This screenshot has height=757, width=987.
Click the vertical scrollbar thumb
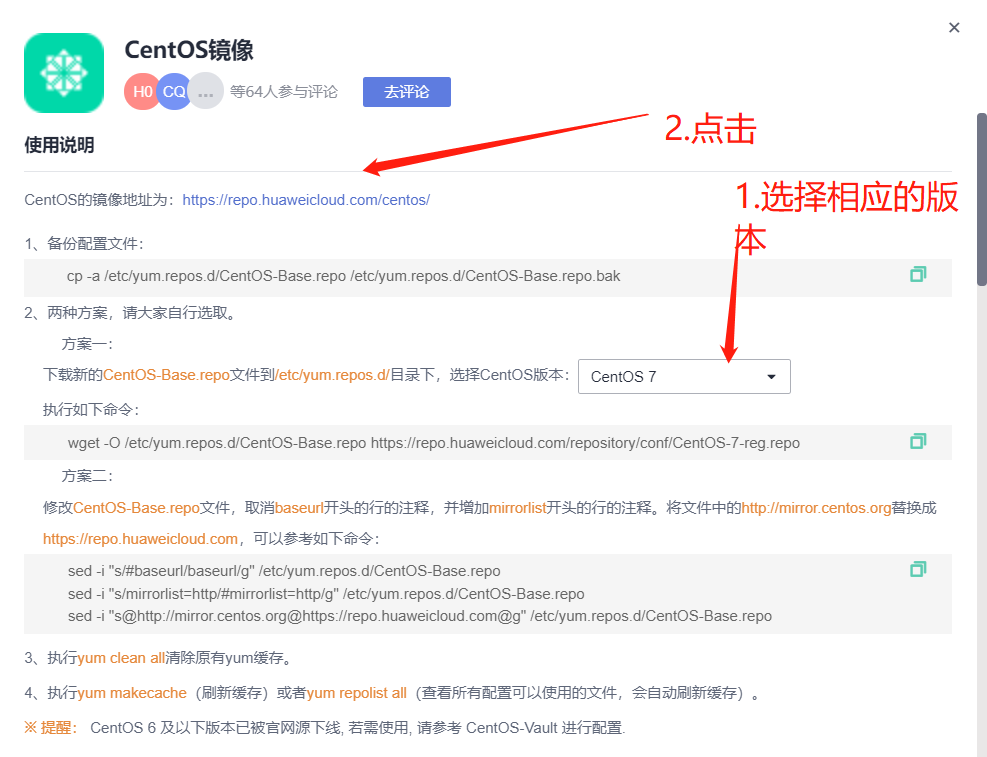click(x=981, y=200)
